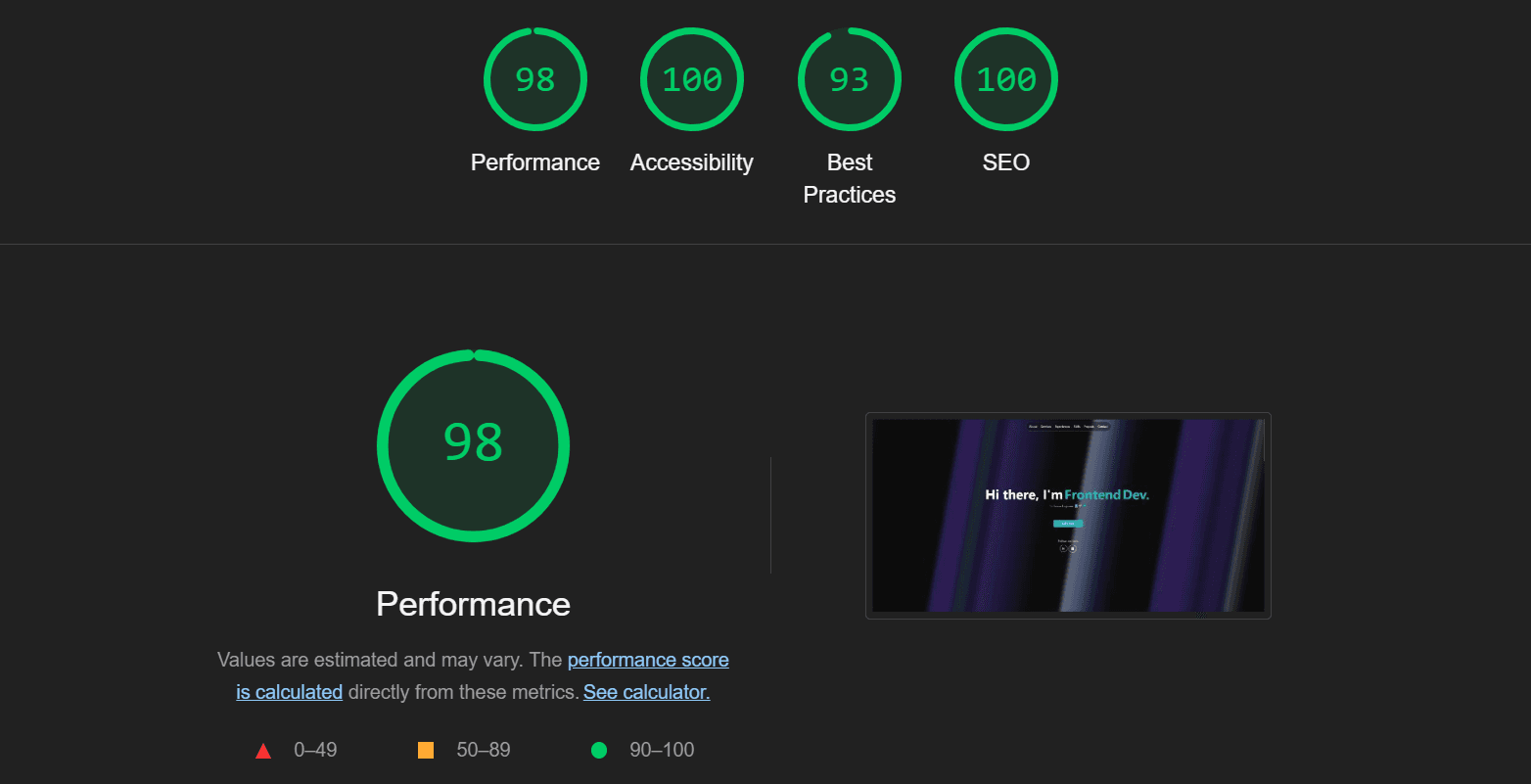This screenshot has width=1531, height=784.
Task: Open the 'See calculator.' link
Action: point(647,692)
